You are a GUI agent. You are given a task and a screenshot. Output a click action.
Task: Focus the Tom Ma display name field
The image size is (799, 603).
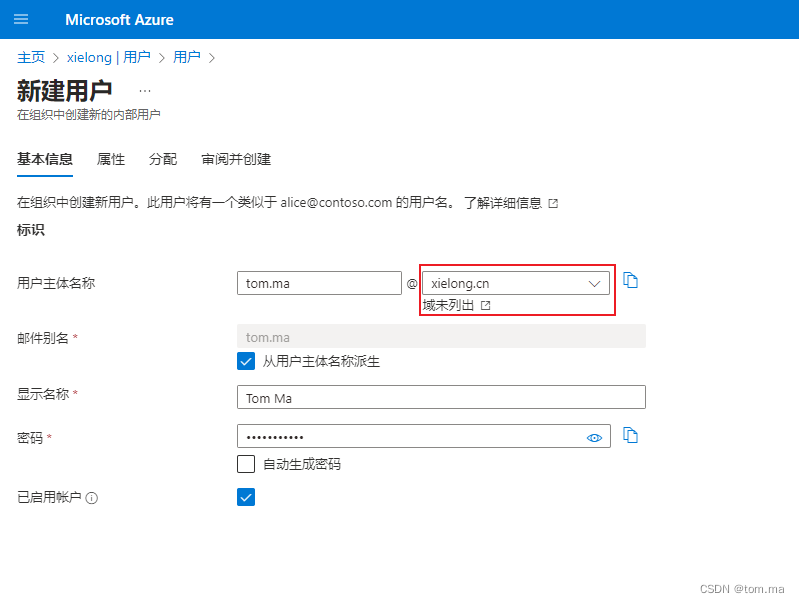tap(441, 397)
